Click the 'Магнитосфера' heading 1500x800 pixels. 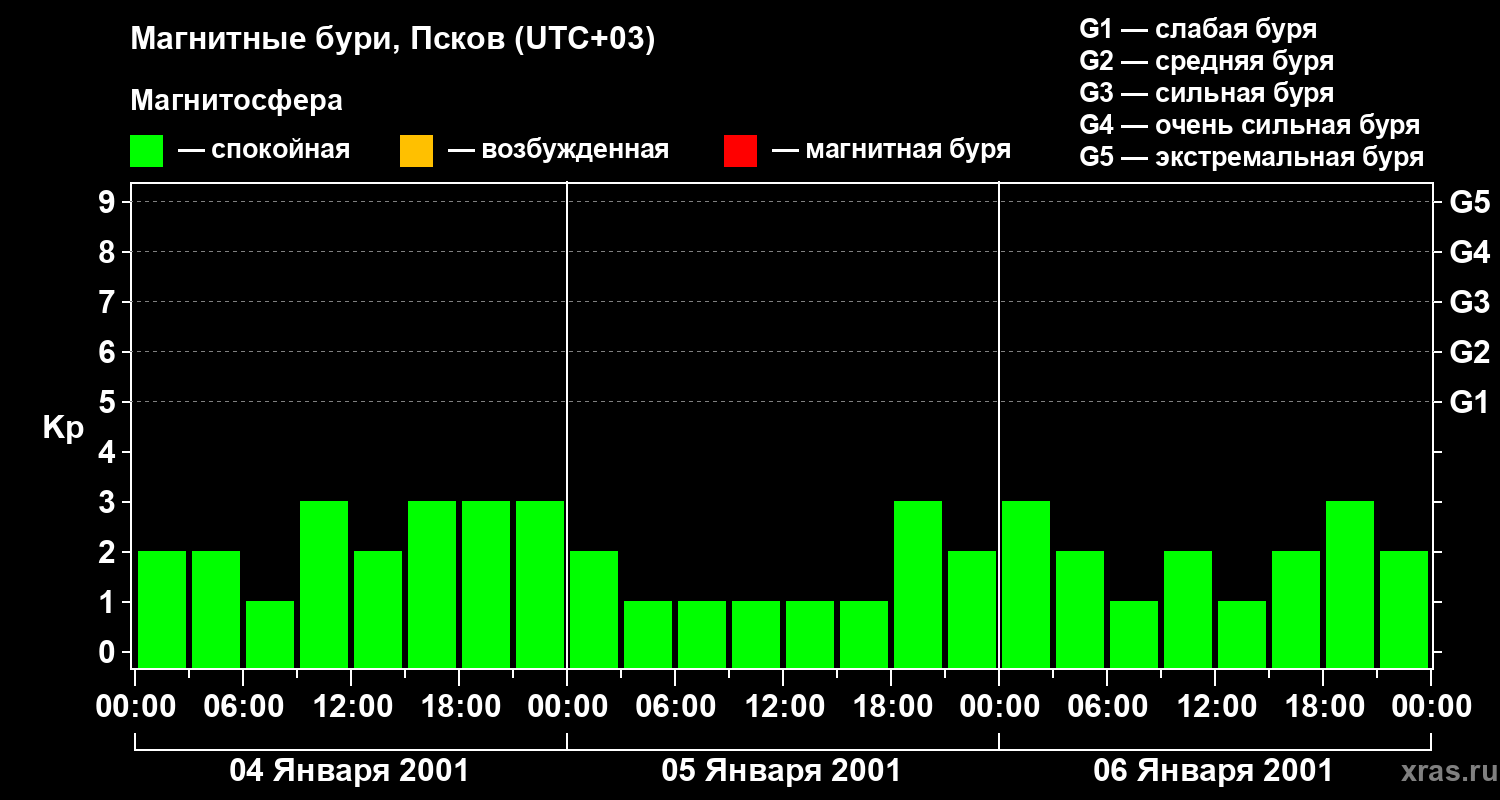click(x=237, y=101)
